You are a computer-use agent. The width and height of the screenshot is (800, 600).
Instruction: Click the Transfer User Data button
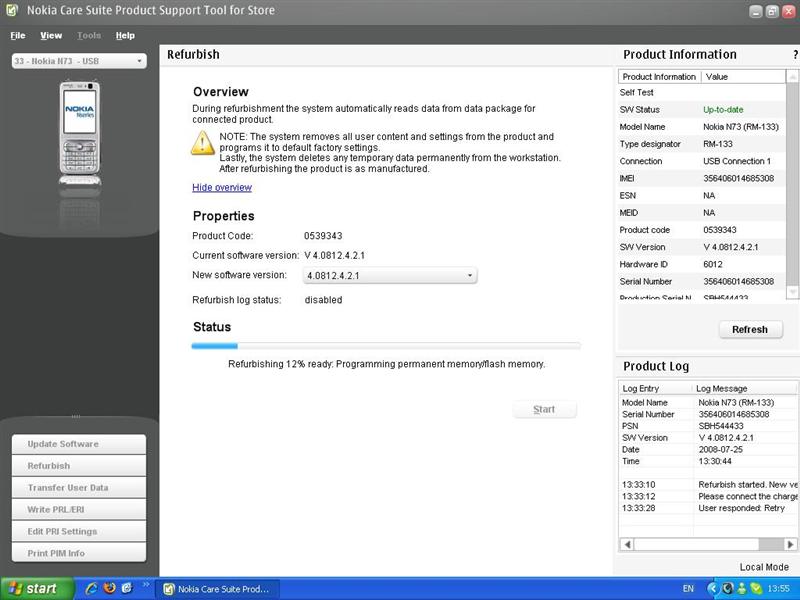[79, 488]
